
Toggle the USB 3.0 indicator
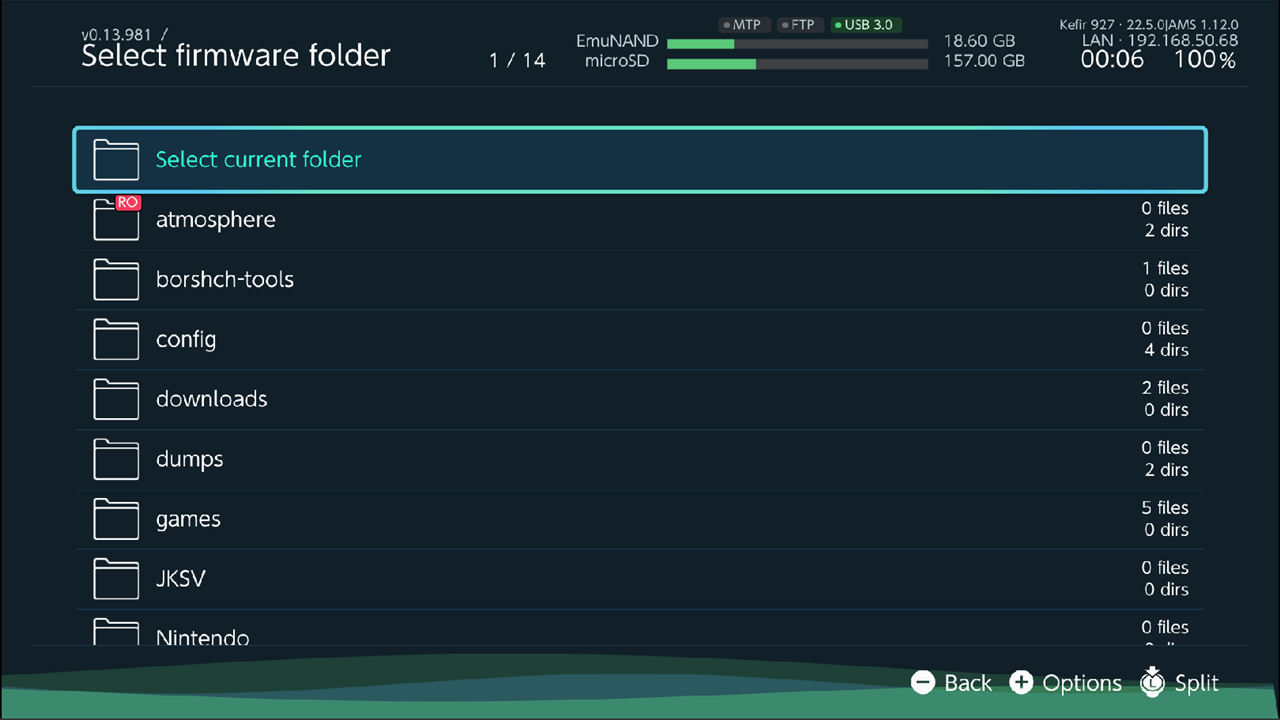click(x=866, y=25)
